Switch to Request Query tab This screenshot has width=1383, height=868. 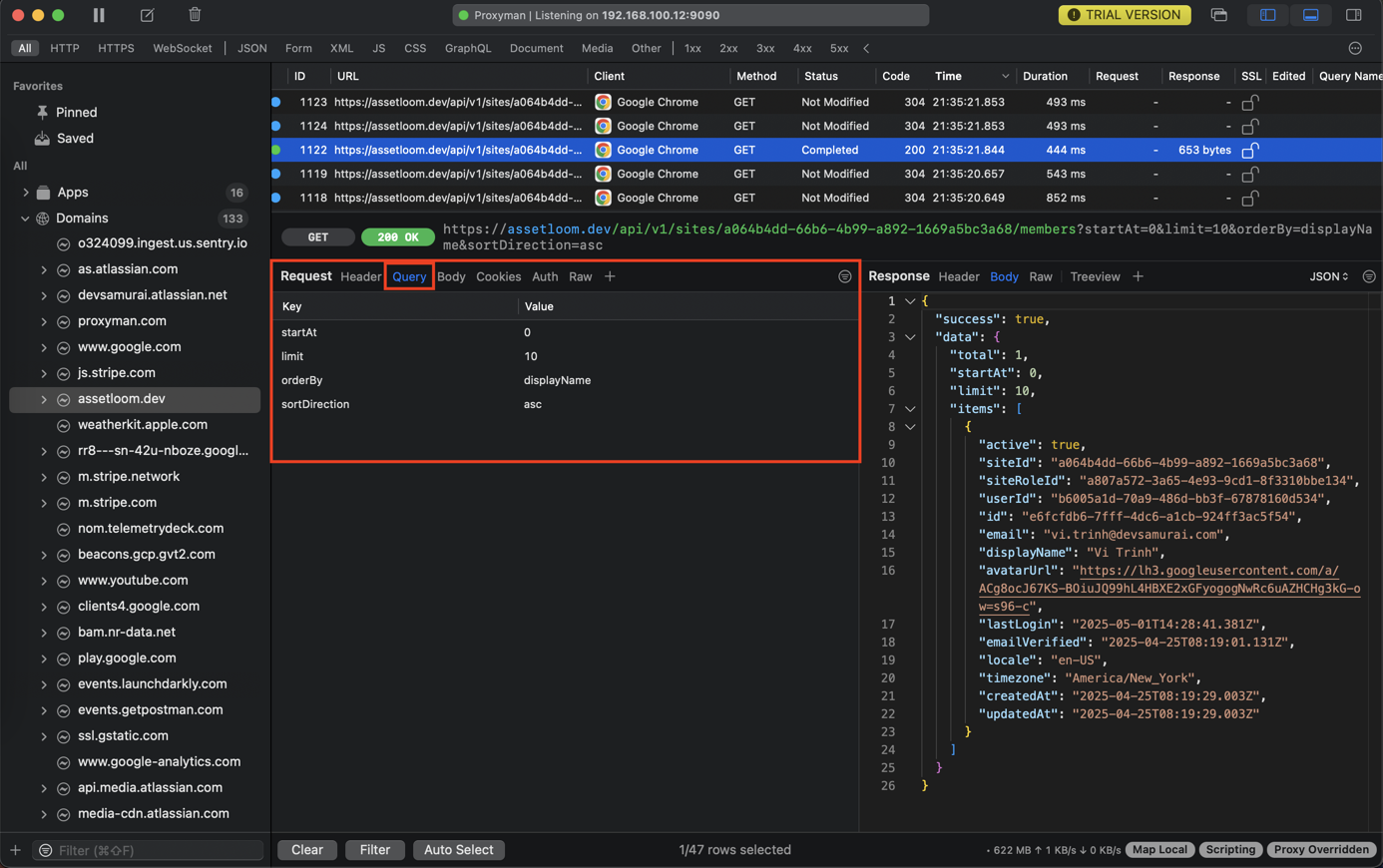(x=409, y=276)
